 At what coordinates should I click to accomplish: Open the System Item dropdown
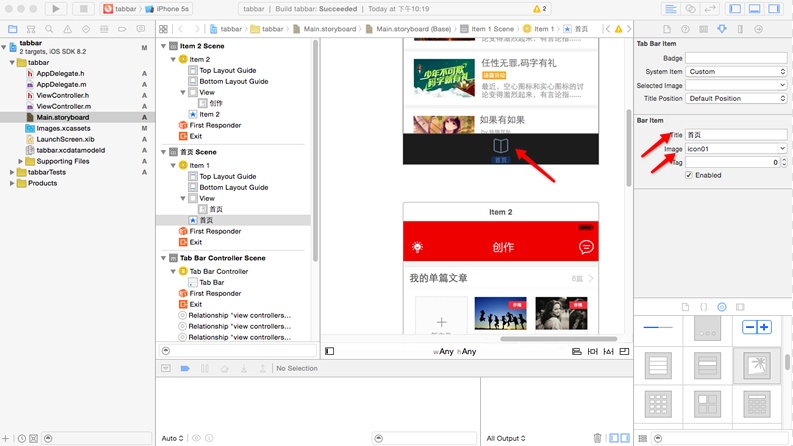(x=736, y=72)
